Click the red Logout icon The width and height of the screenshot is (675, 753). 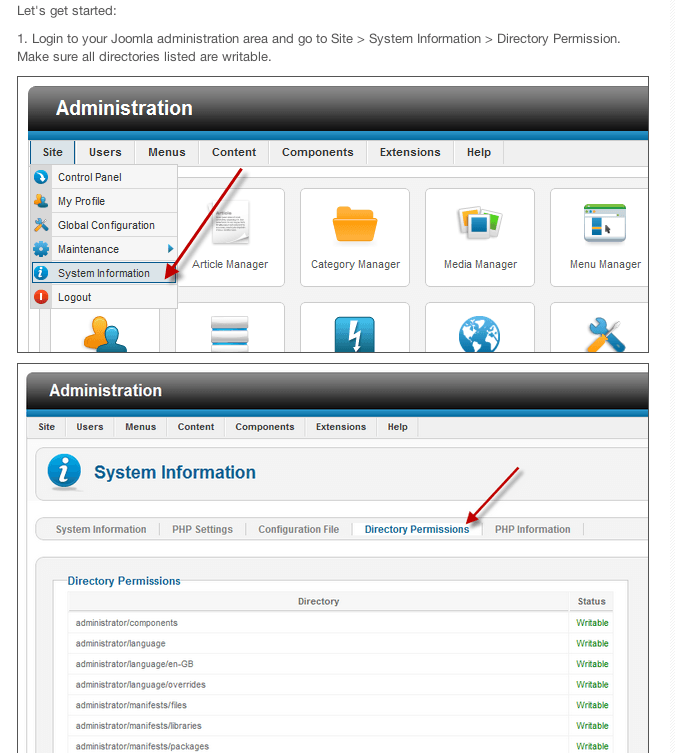(41, 297)
